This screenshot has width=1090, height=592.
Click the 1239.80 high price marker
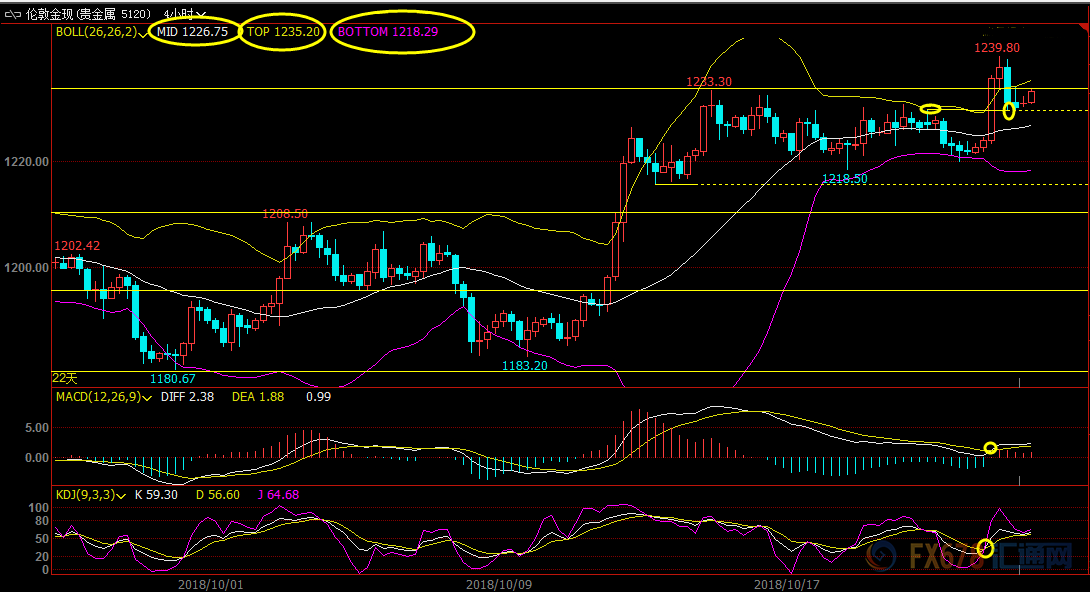tap(997, 47)
